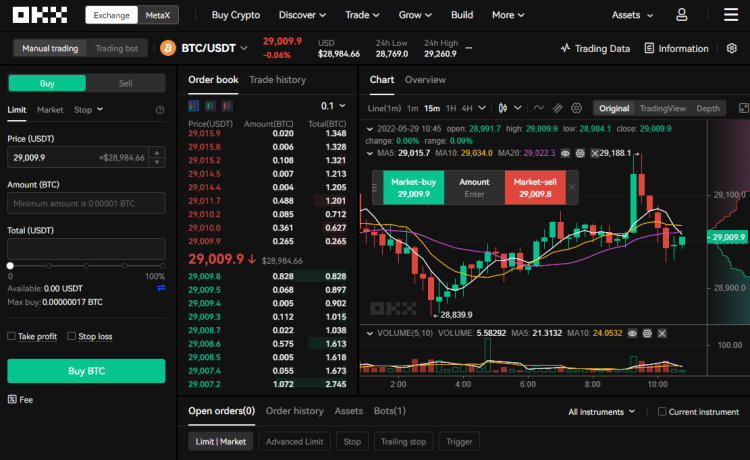
Task: Open the Buy Crypto link
Action: [x=236, y=15]
